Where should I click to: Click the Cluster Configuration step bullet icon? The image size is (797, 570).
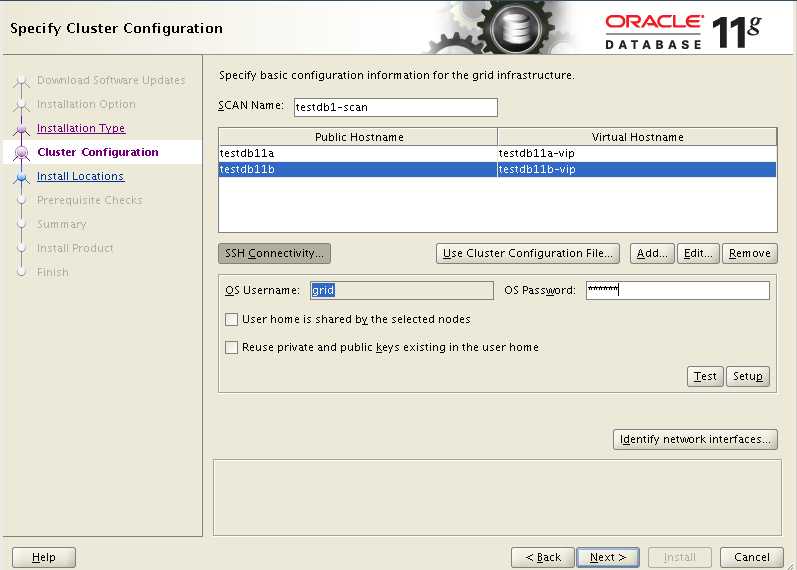click(21, 152)
